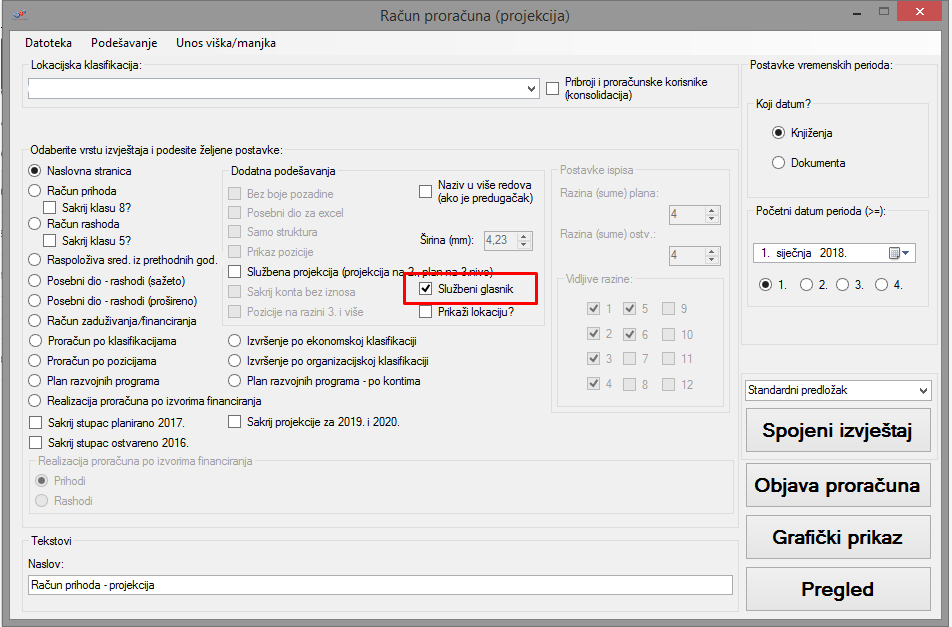Select the Račun prihoda radio button
Viewport: 952px width, 627px height.
35,191
